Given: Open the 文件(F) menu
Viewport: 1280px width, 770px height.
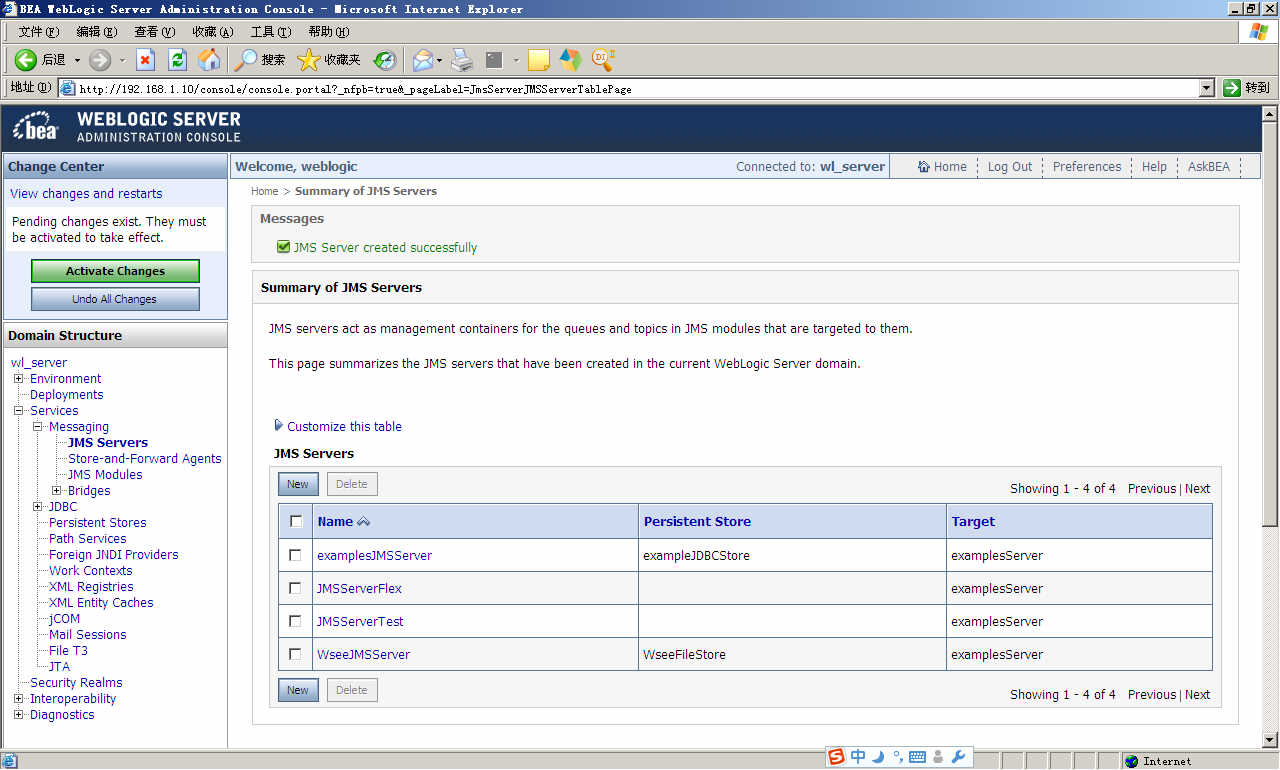Looking at the screenshot, I should click(x=39, y=32).
